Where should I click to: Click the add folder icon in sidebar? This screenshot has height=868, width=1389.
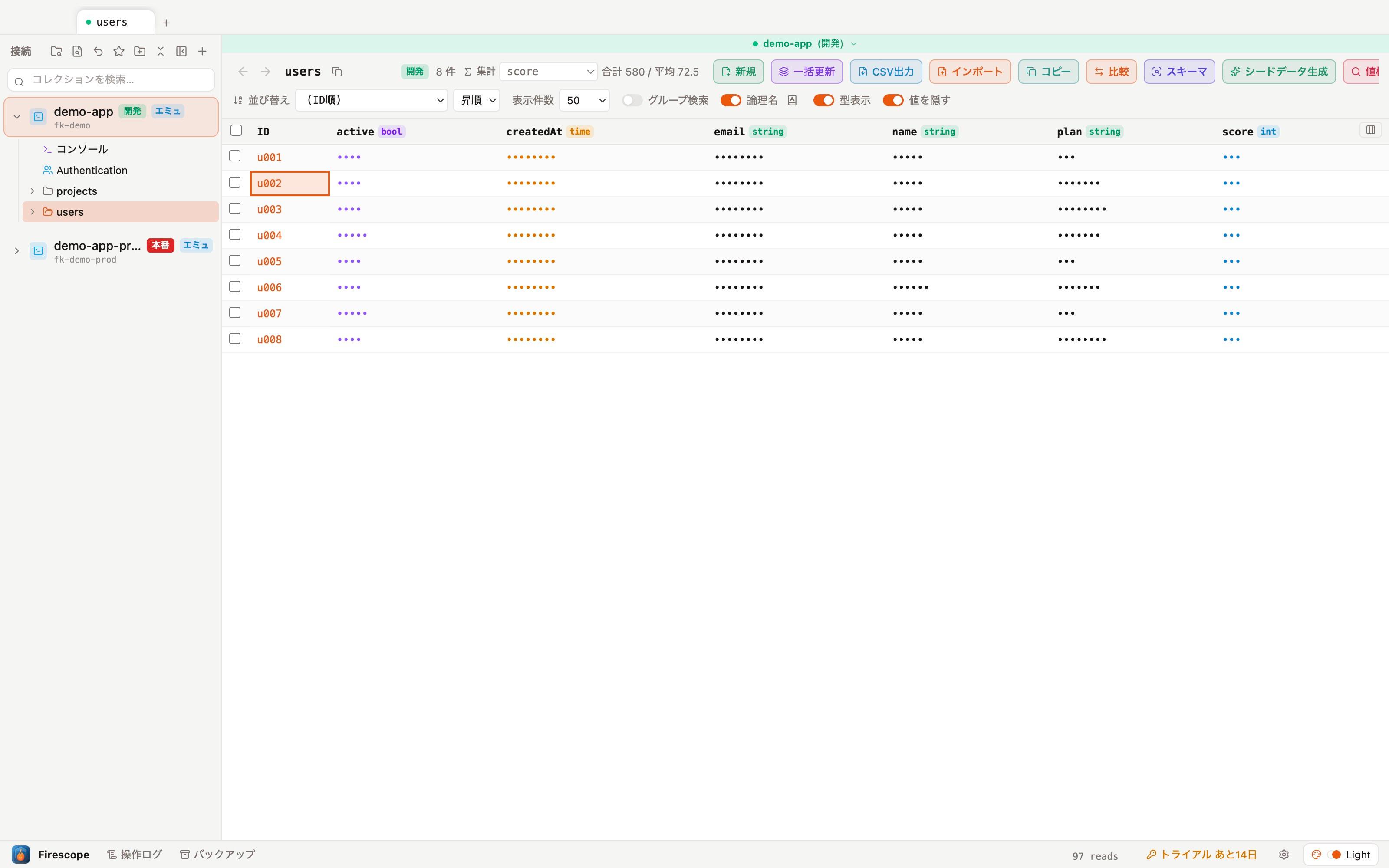[139, 51]
